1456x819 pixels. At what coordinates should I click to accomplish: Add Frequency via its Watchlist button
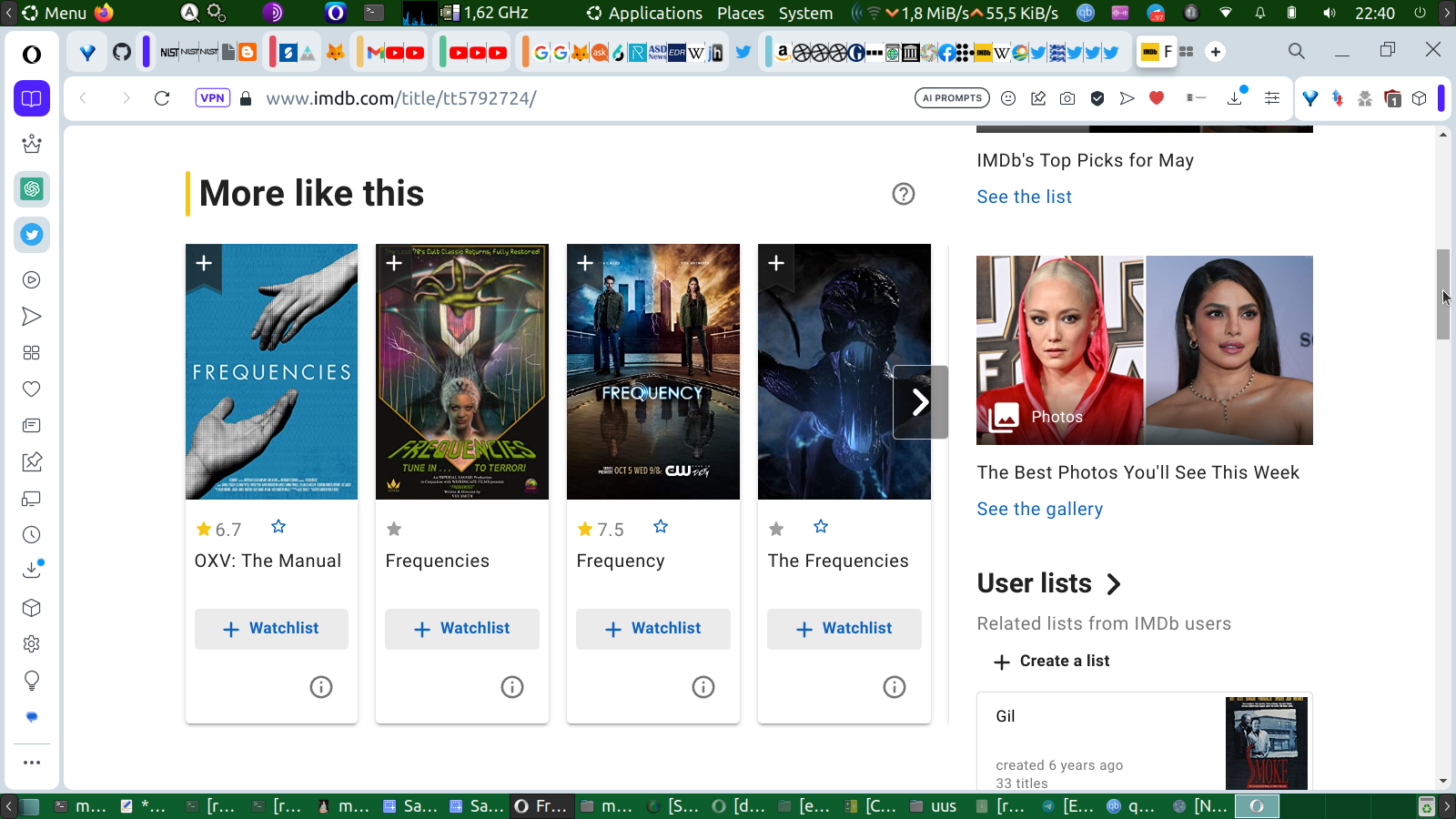click(653, 629)
